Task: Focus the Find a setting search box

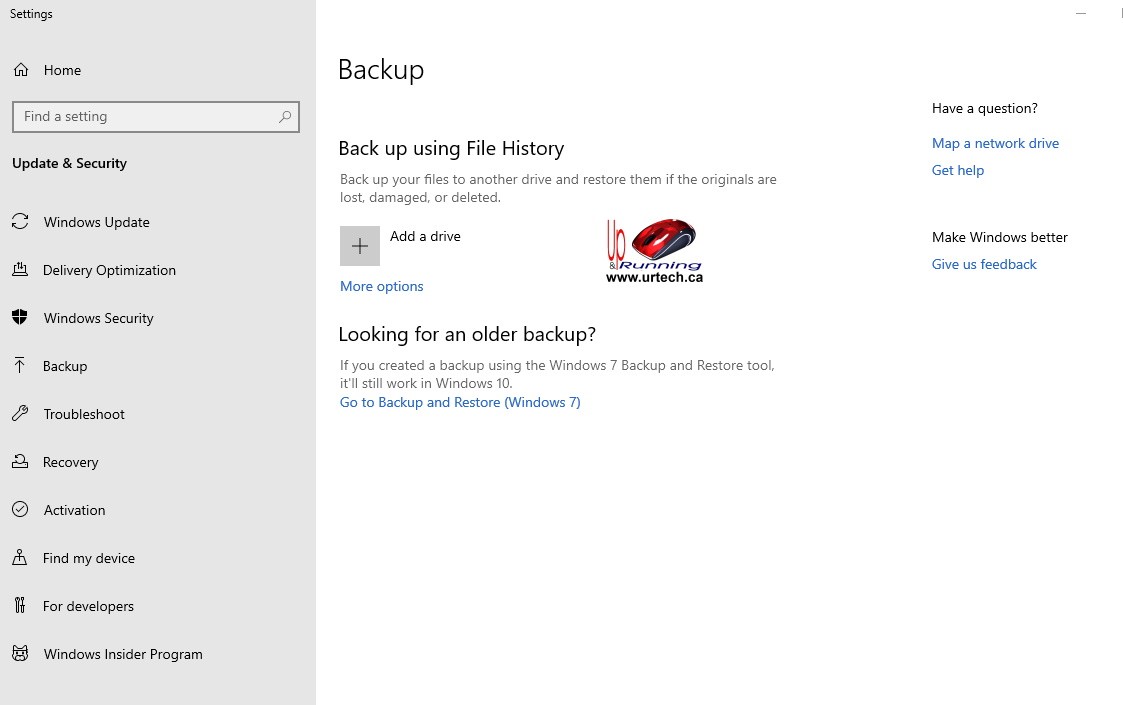Action: click(145, 117)
